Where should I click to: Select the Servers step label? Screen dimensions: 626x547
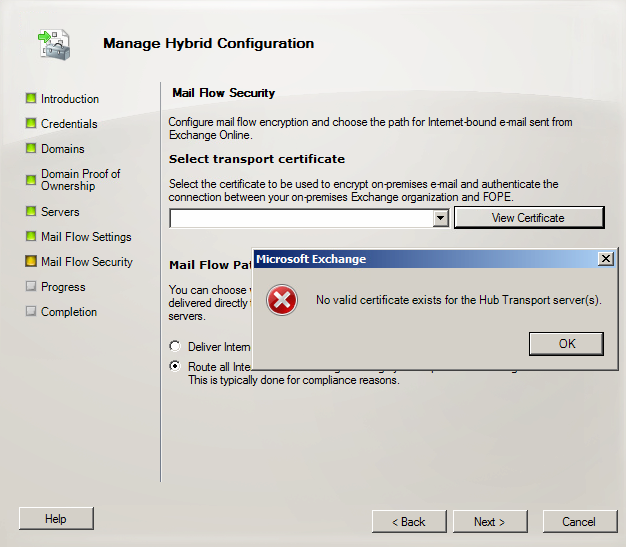(60, 212)
